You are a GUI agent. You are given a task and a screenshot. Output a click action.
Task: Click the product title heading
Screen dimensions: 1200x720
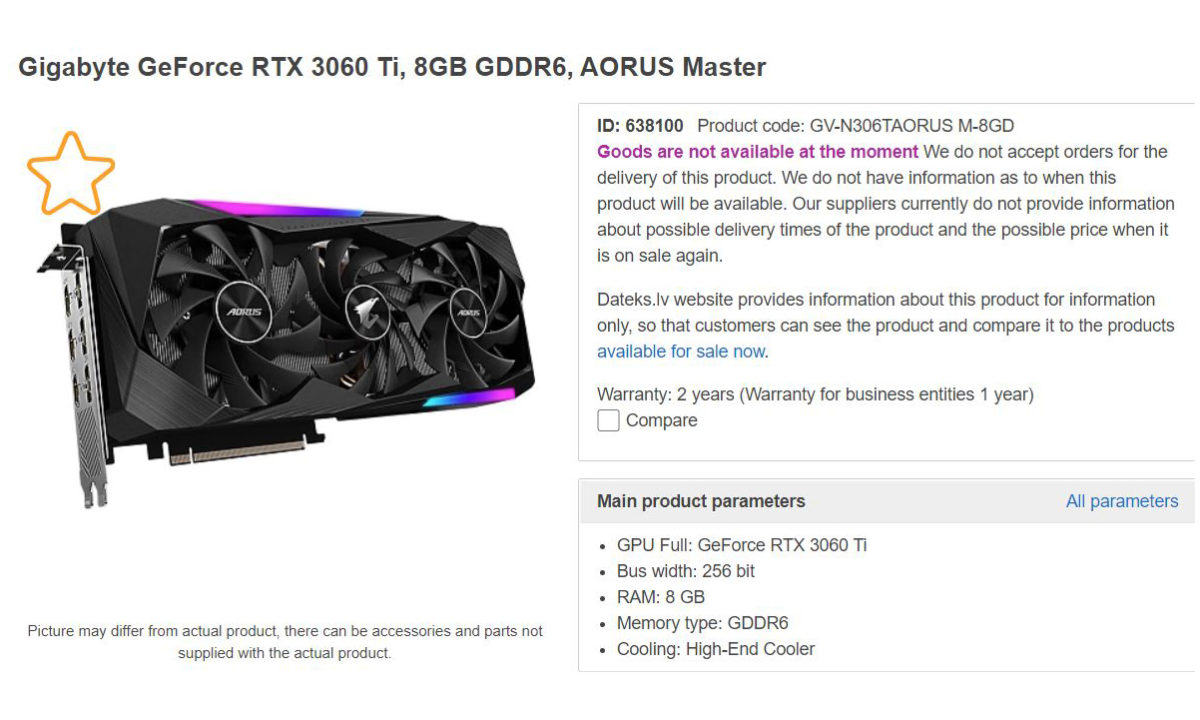pos(392,68)
